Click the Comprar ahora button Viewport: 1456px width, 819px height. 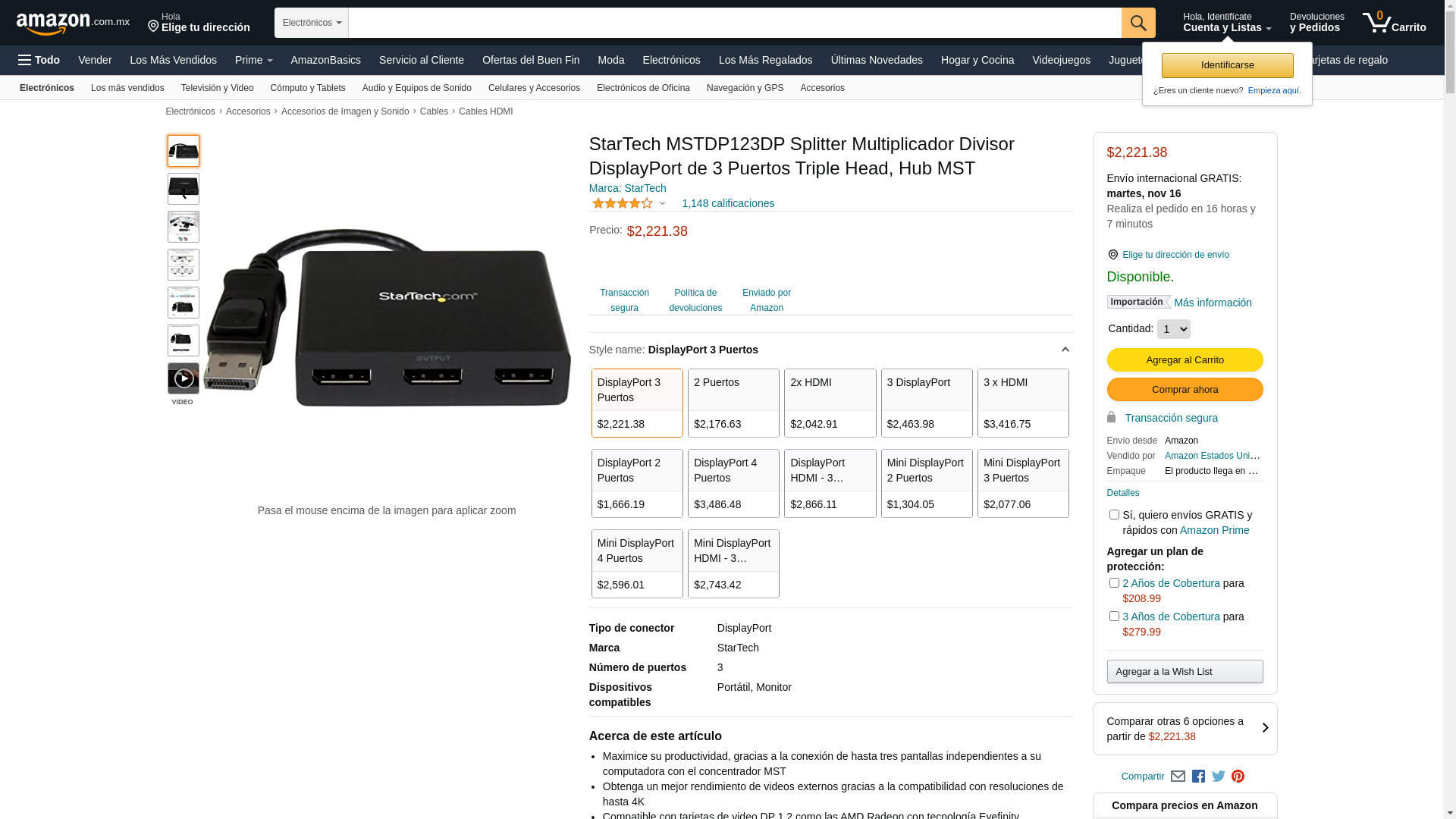(1185, 389)
